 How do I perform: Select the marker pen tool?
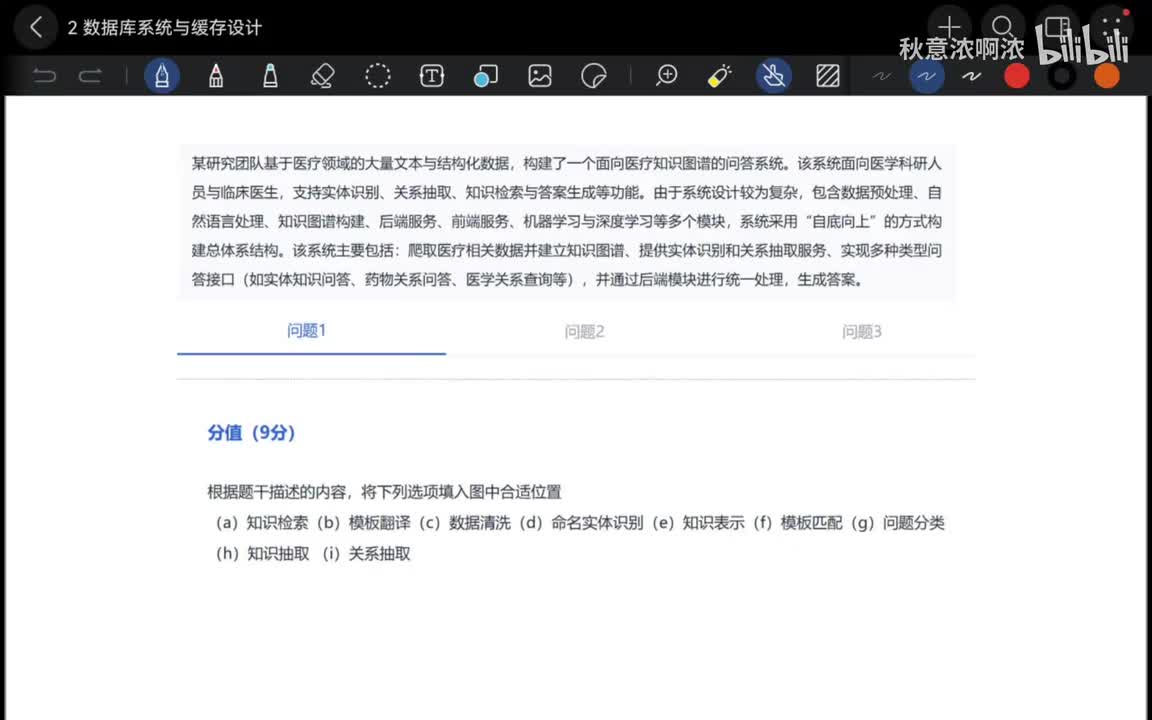click(216, 76)
